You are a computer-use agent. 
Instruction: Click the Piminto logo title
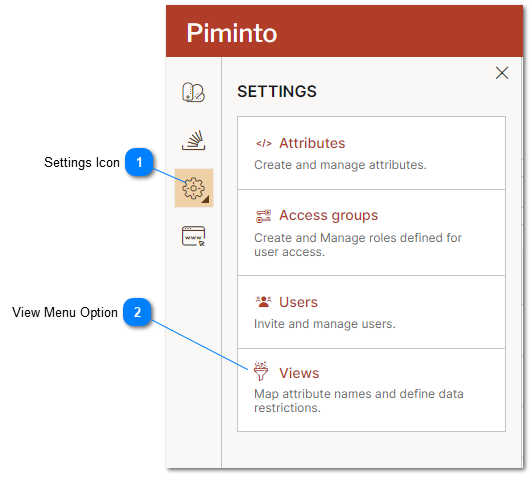[x=232, y=33]
